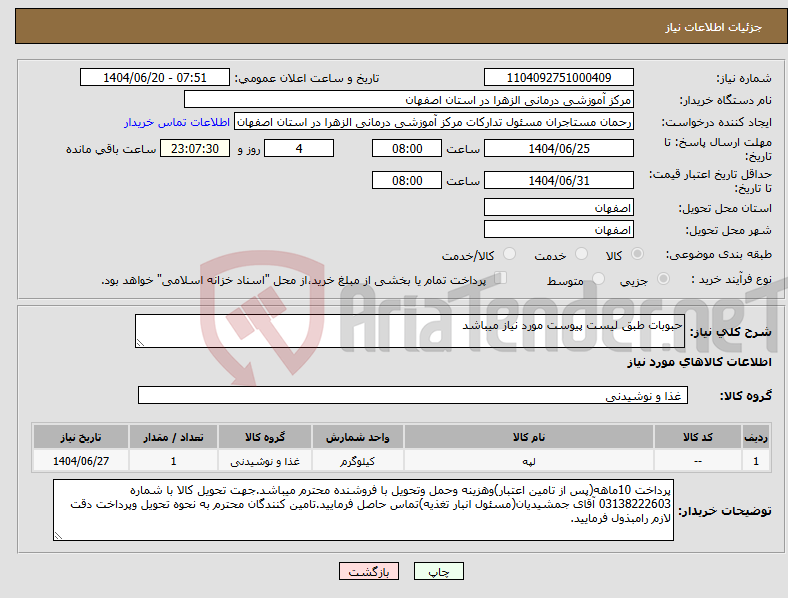Click the price validity hour field 08:00

click(x=407, y=180)
